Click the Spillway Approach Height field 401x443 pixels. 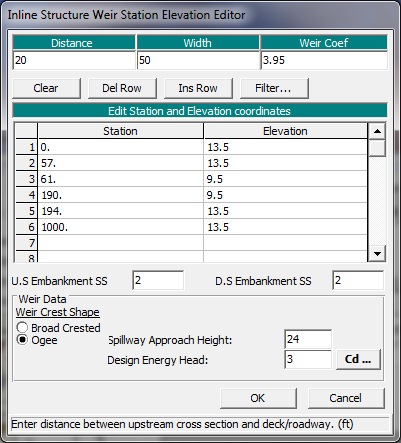click(308, 339)
